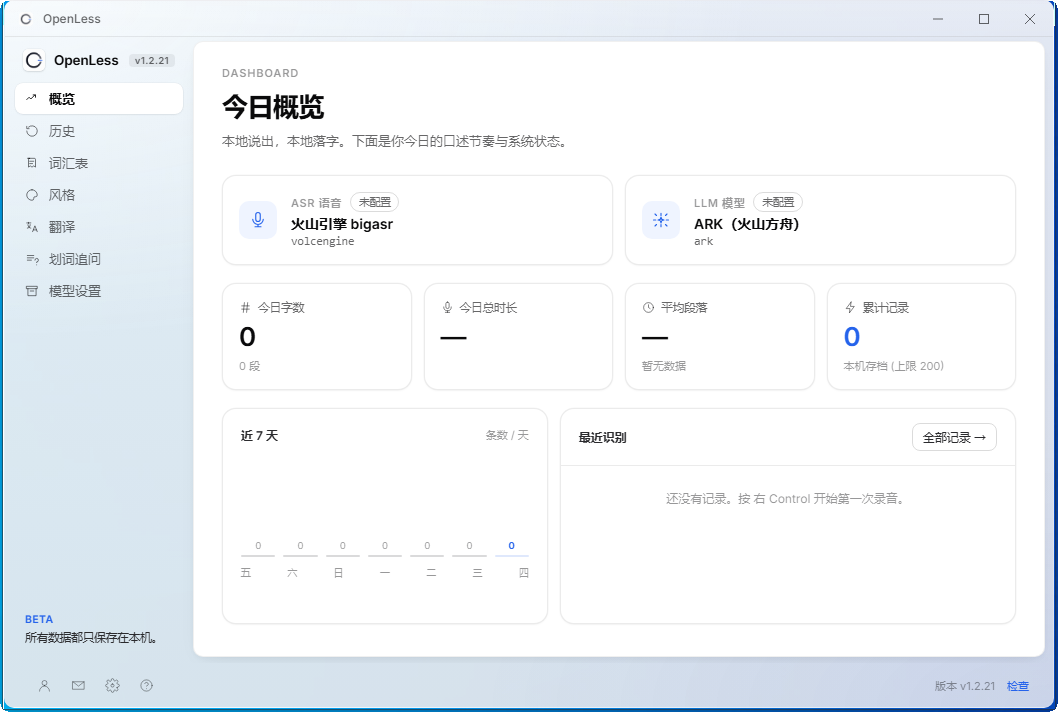Screen dimensions: 1058x712
Task: Click the OpenLess title bar icon
Action: [x=26, y=19]
